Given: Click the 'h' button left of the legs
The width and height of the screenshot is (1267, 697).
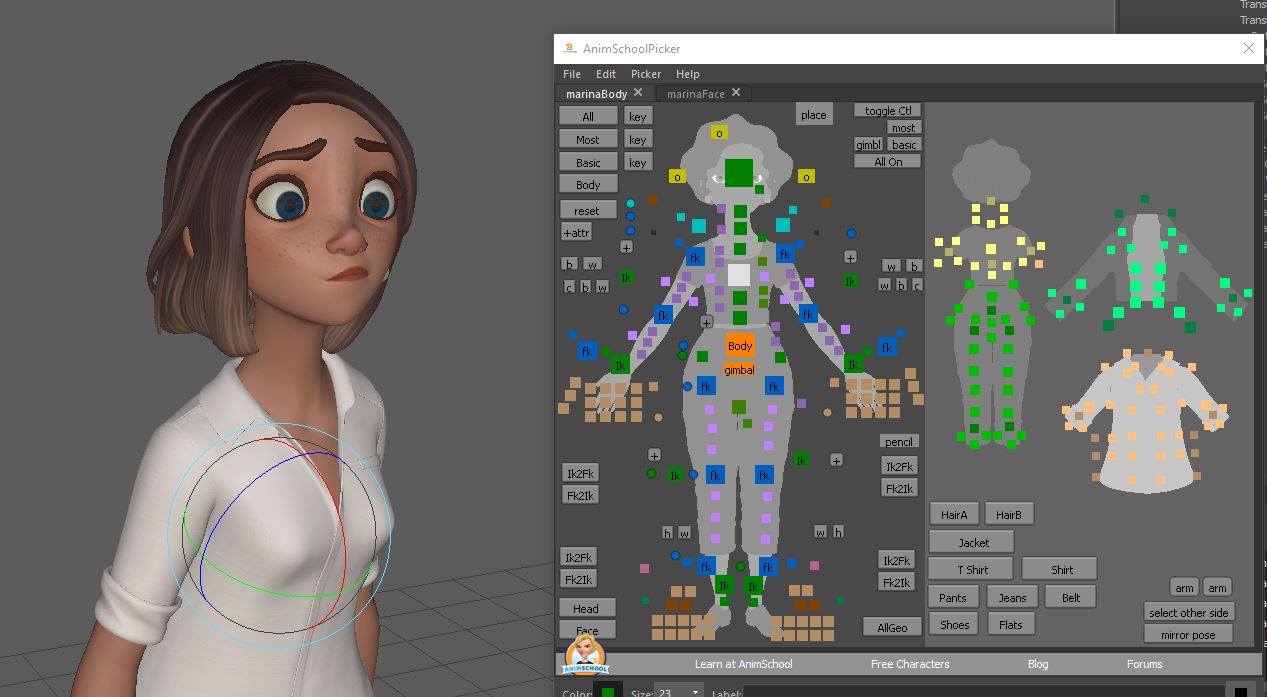Looking at the screenshot, I should (x=667, y=532).
